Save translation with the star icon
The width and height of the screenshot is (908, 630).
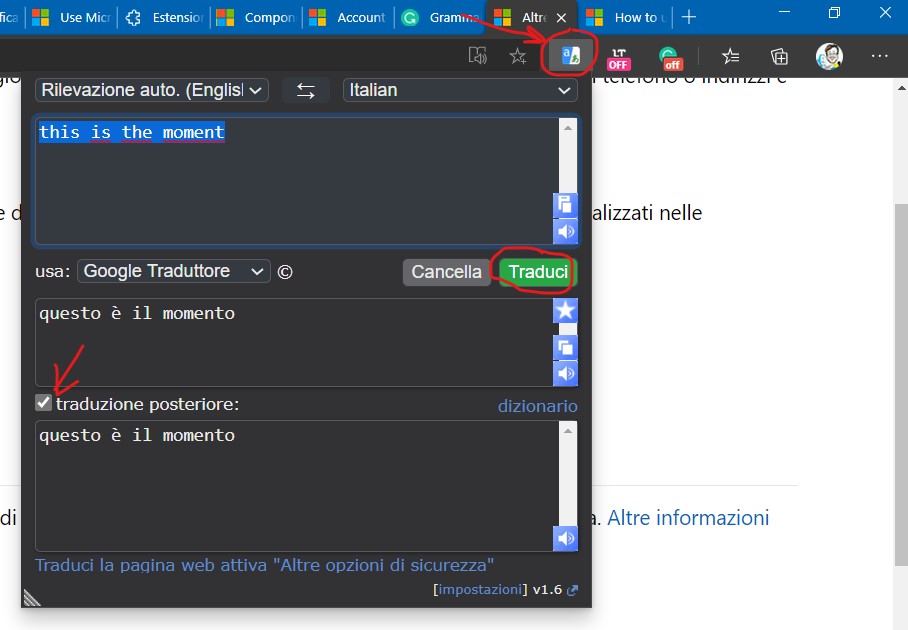tap(566, 311)
